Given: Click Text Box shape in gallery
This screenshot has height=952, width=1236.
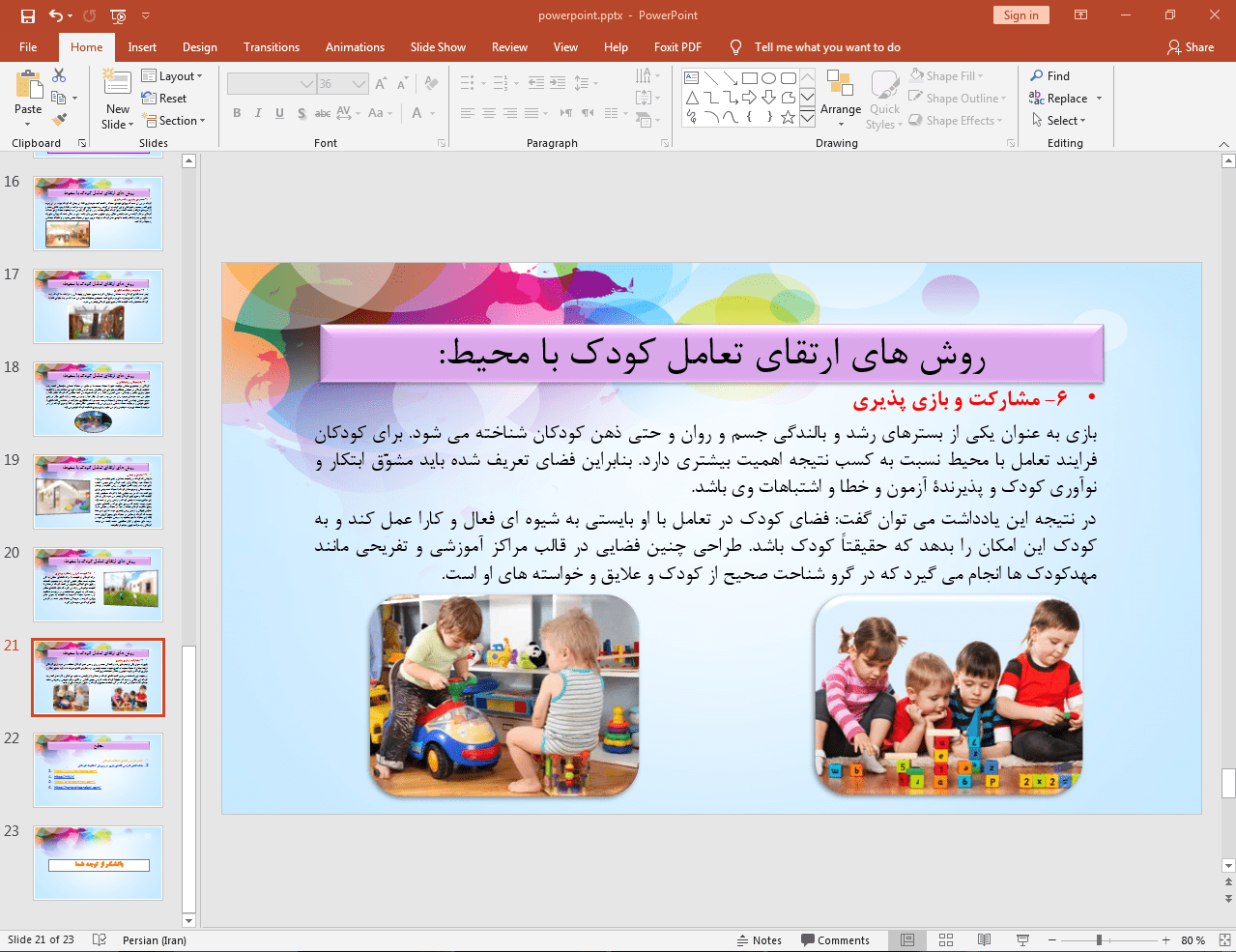Looking at the screenshot, I should point(692,78).
